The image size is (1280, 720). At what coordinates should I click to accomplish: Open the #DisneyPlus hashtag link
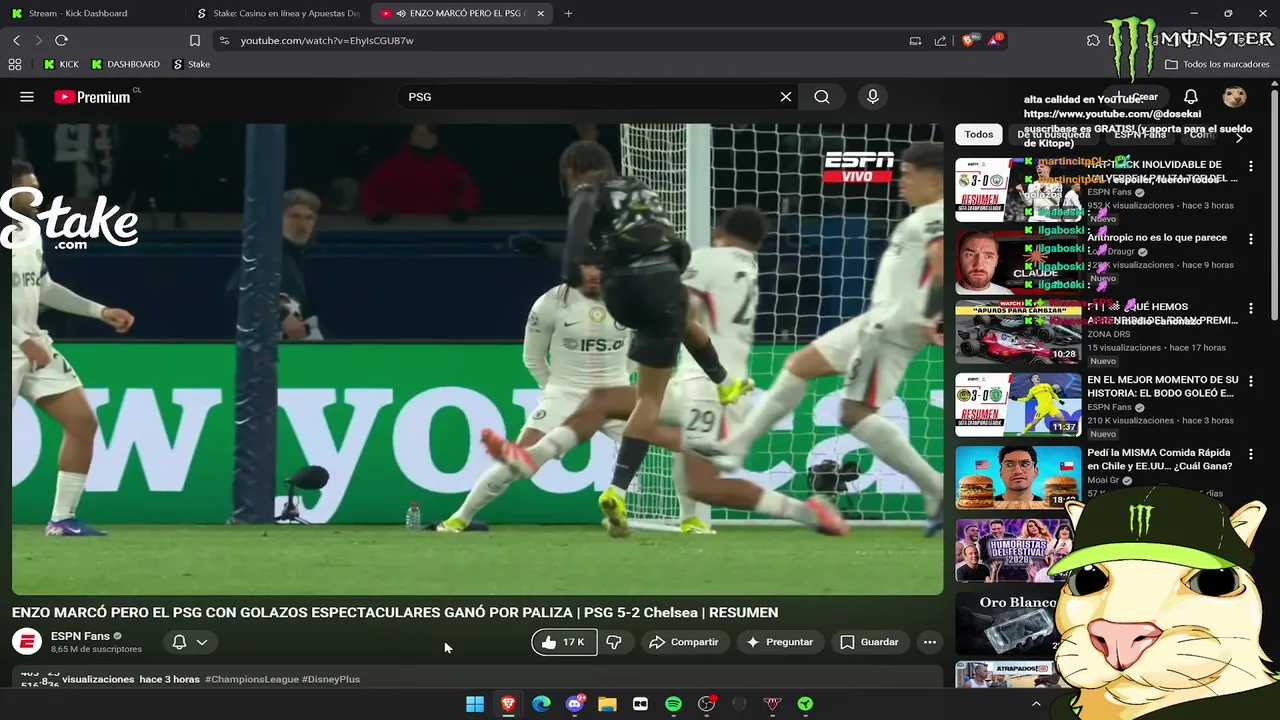coord(331,679)
